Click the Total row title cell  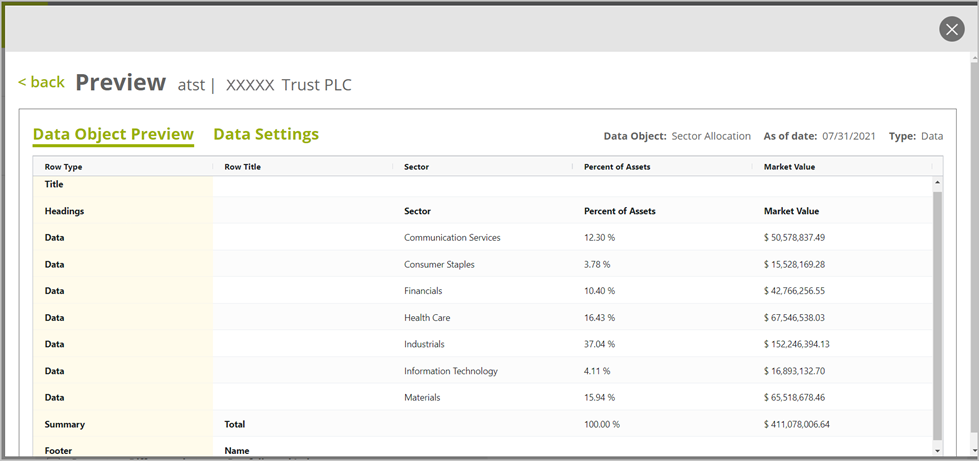[235, 424]
